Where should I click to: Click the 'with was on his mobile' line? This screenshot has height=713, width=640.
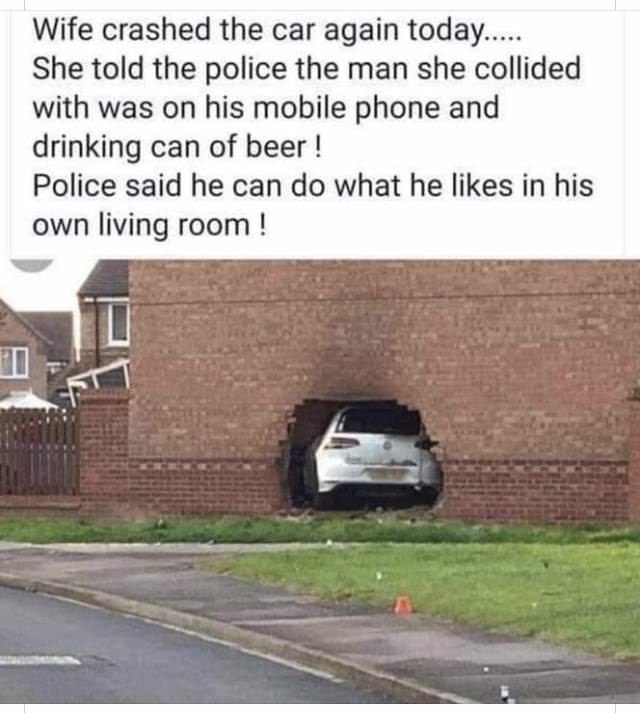pos(266,108)
